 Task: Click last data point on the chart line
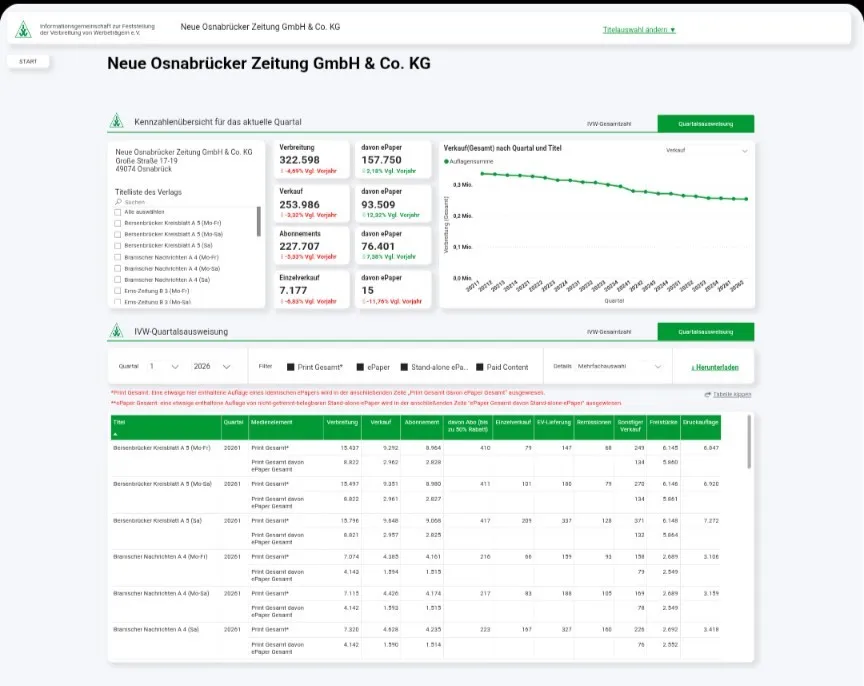747,199
